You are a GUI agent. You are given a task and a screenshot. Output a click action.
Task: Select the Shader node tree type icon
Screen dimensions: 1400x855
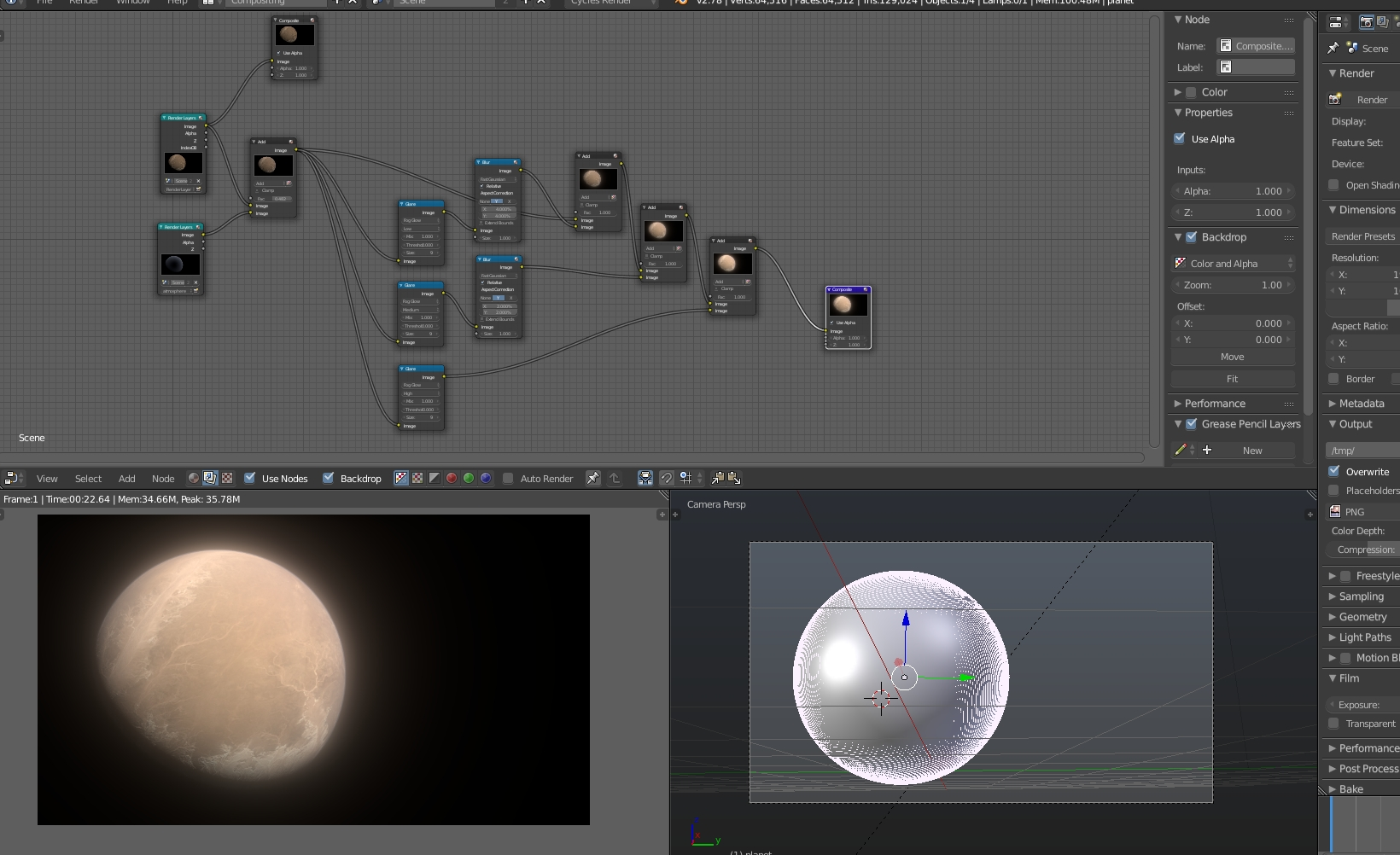194,479
